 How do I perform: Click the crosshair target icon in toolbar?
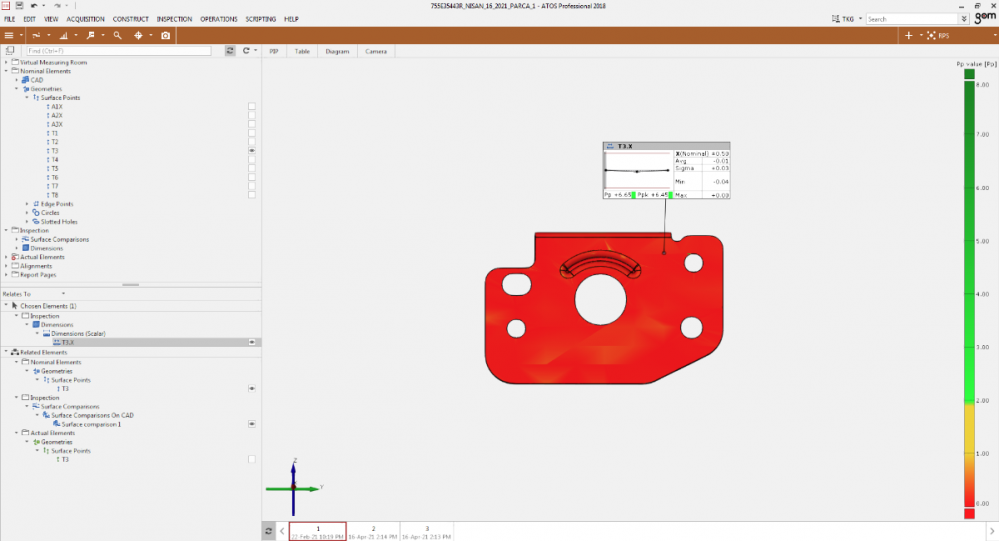(x=138, y=35)
